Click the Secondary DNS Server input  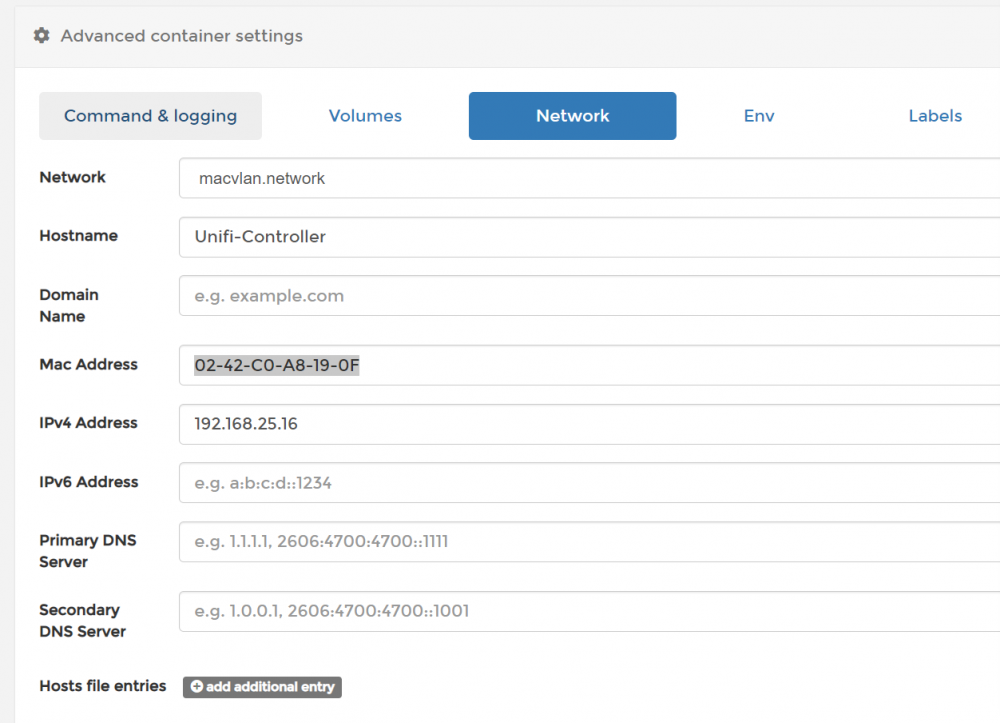(589, 611)
